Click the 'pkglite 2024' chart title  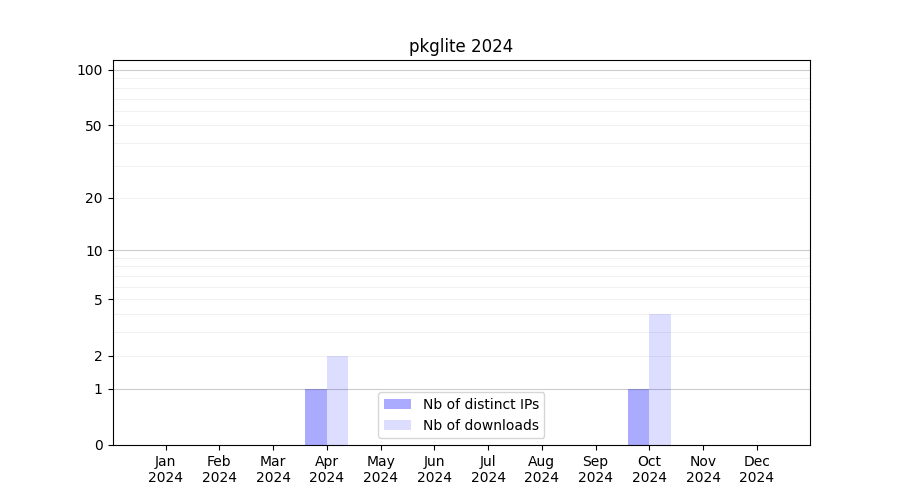(x=460, y=46)
